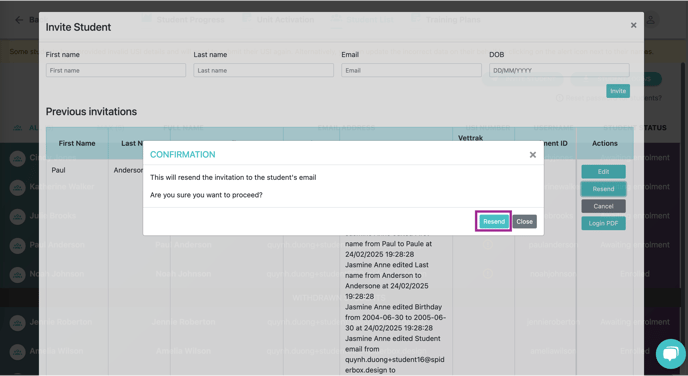Click the Invite button
Viewport: 688px width, 376px height.
point(618,91)
